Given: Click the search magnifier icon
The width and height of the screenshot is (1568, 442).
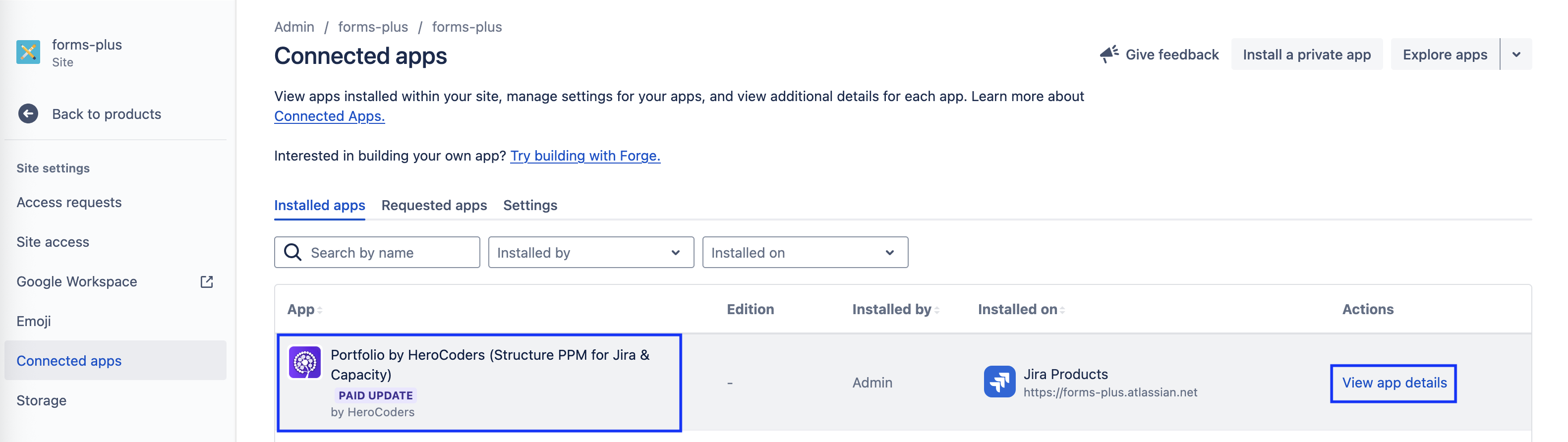Looking at the screenshot, I should point(293,252).
